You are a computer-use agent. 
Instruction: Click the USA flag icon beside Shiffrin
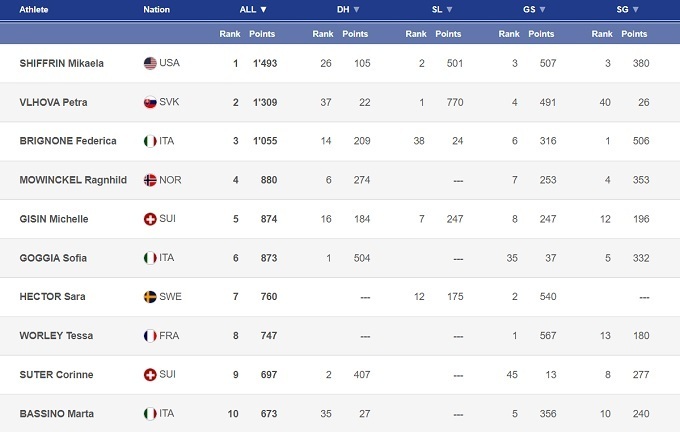(151, 63)
